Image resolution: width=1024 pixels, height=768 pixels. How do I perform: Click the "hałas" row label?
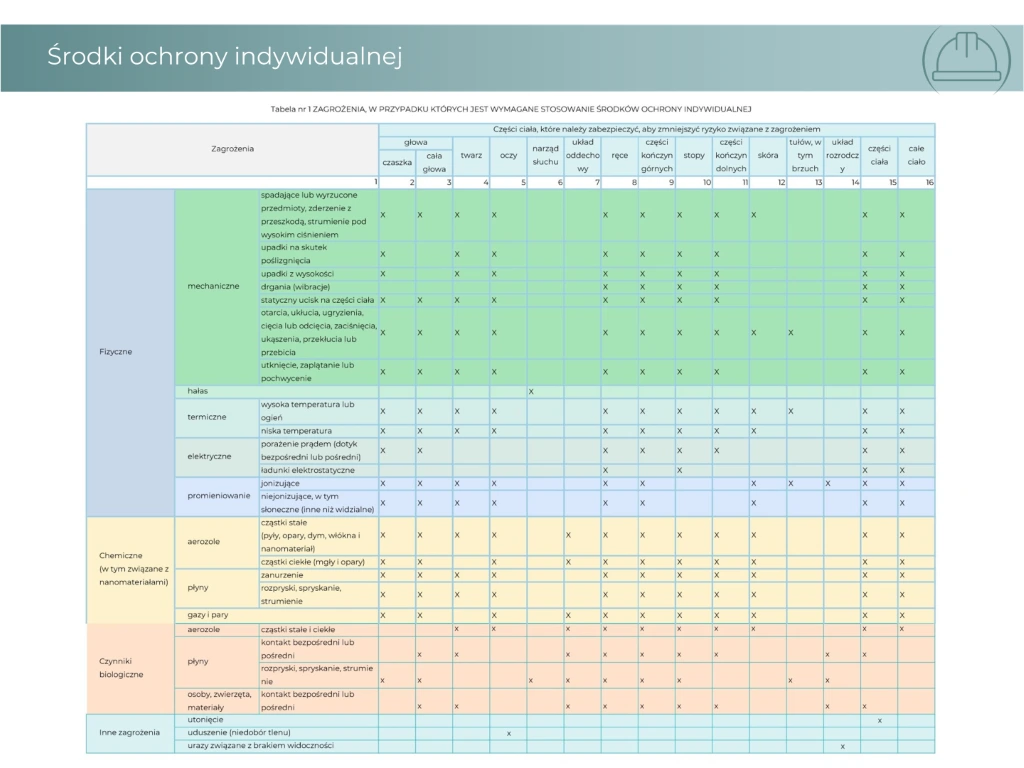[x=197, y=391]
